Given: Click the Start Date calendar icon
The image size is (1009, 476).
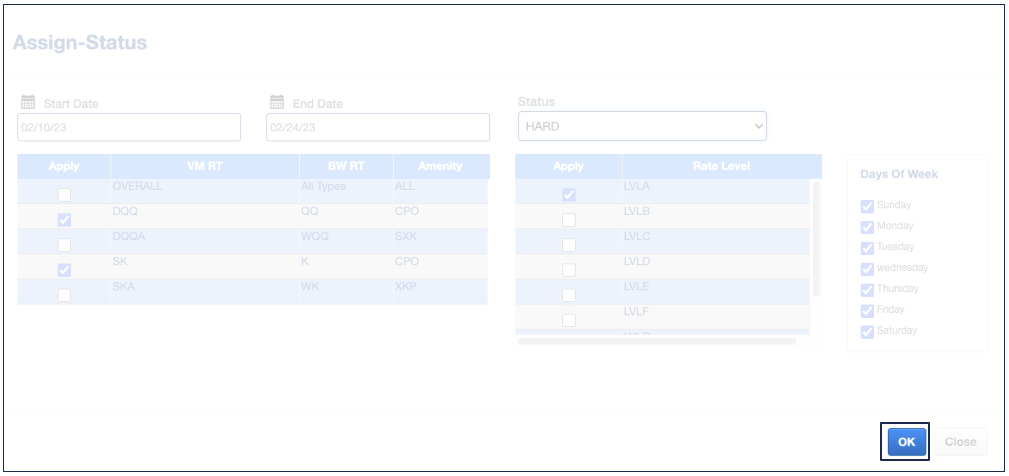Looking at the screenshot, I should (27, 102).
